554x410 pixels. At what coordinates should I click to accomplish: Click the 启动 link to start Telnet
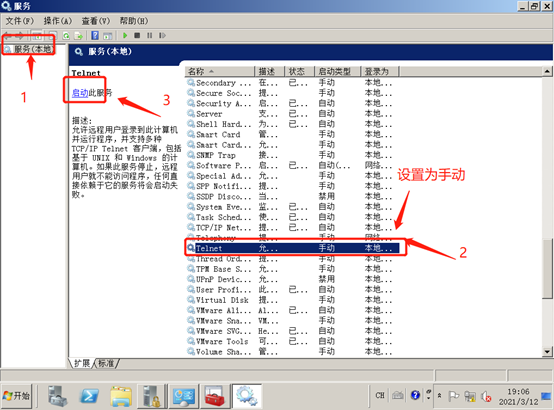click(80, 93)
